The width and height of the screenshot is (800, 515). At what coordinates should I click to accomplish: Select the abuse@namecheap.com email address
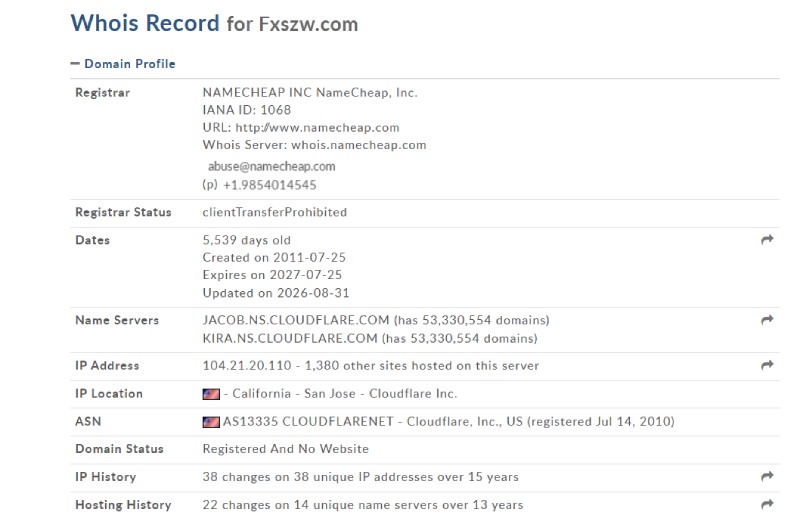271,166
